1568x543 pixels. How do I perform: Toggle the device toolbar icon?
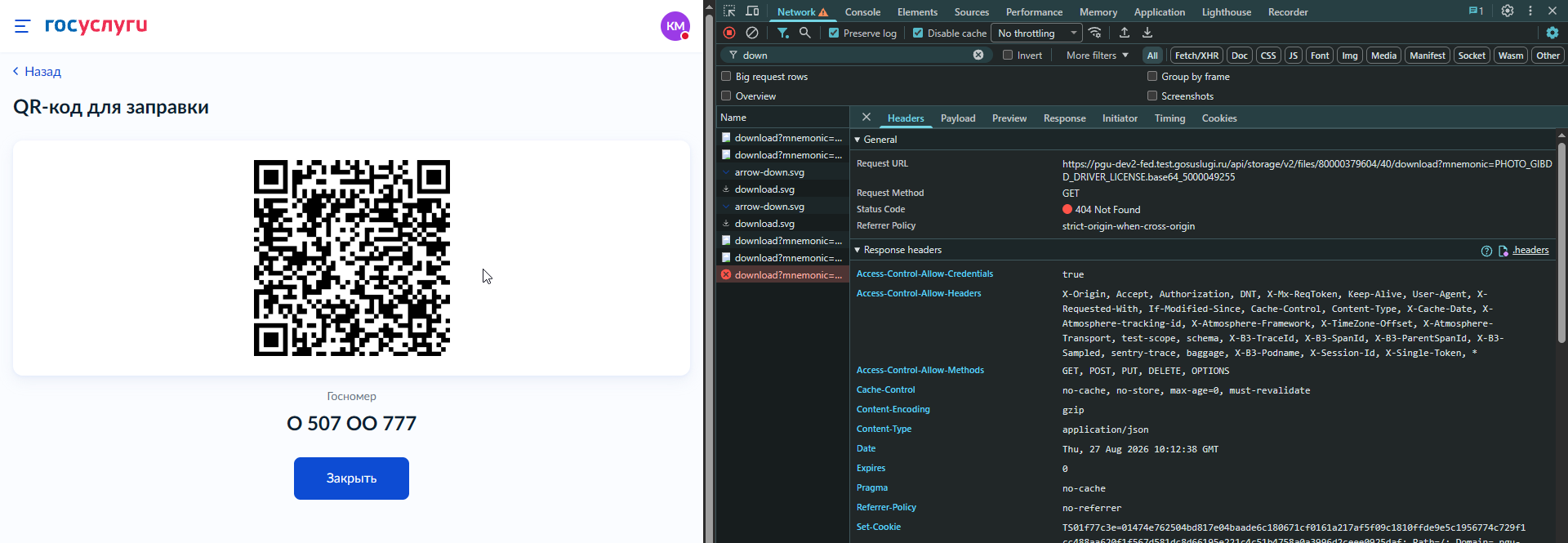(x=752, y=11)
